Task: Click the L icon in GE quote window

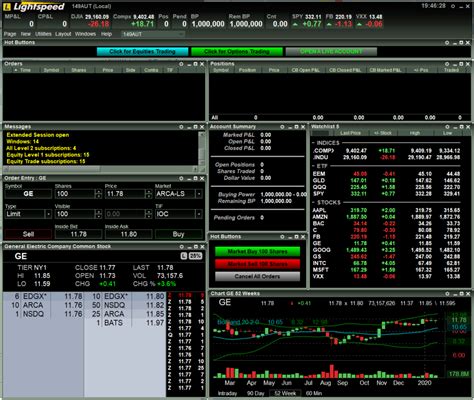Action: pos(184,256)
